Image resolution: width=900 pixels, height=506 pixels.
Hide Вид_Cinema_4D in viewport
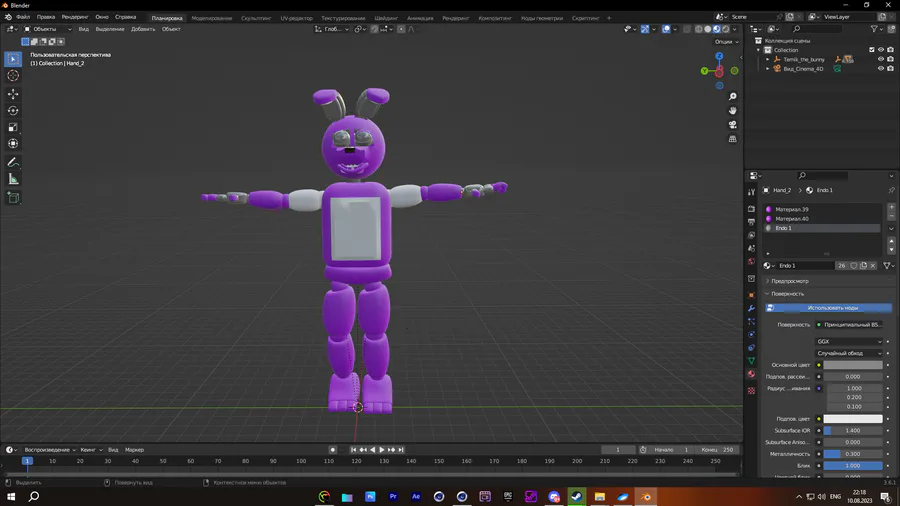point(881,69)
